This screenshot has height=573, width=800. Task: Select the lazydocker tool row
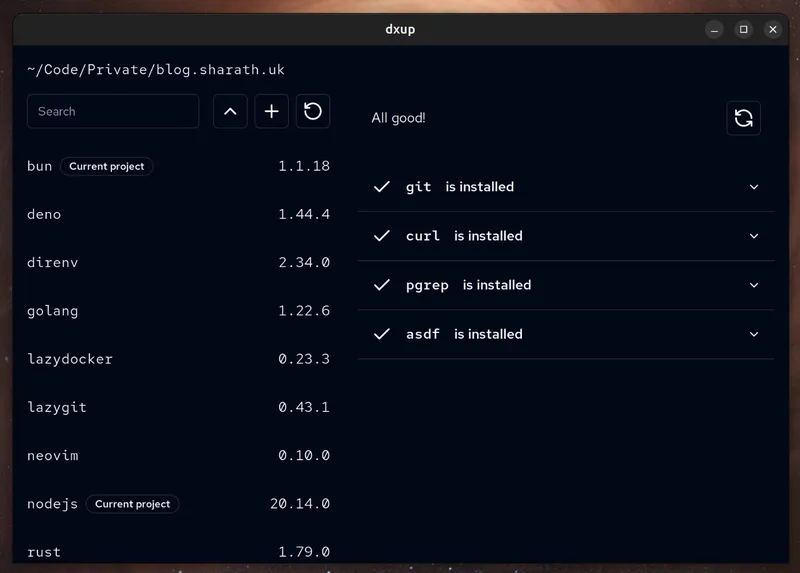tap(179, 359)
